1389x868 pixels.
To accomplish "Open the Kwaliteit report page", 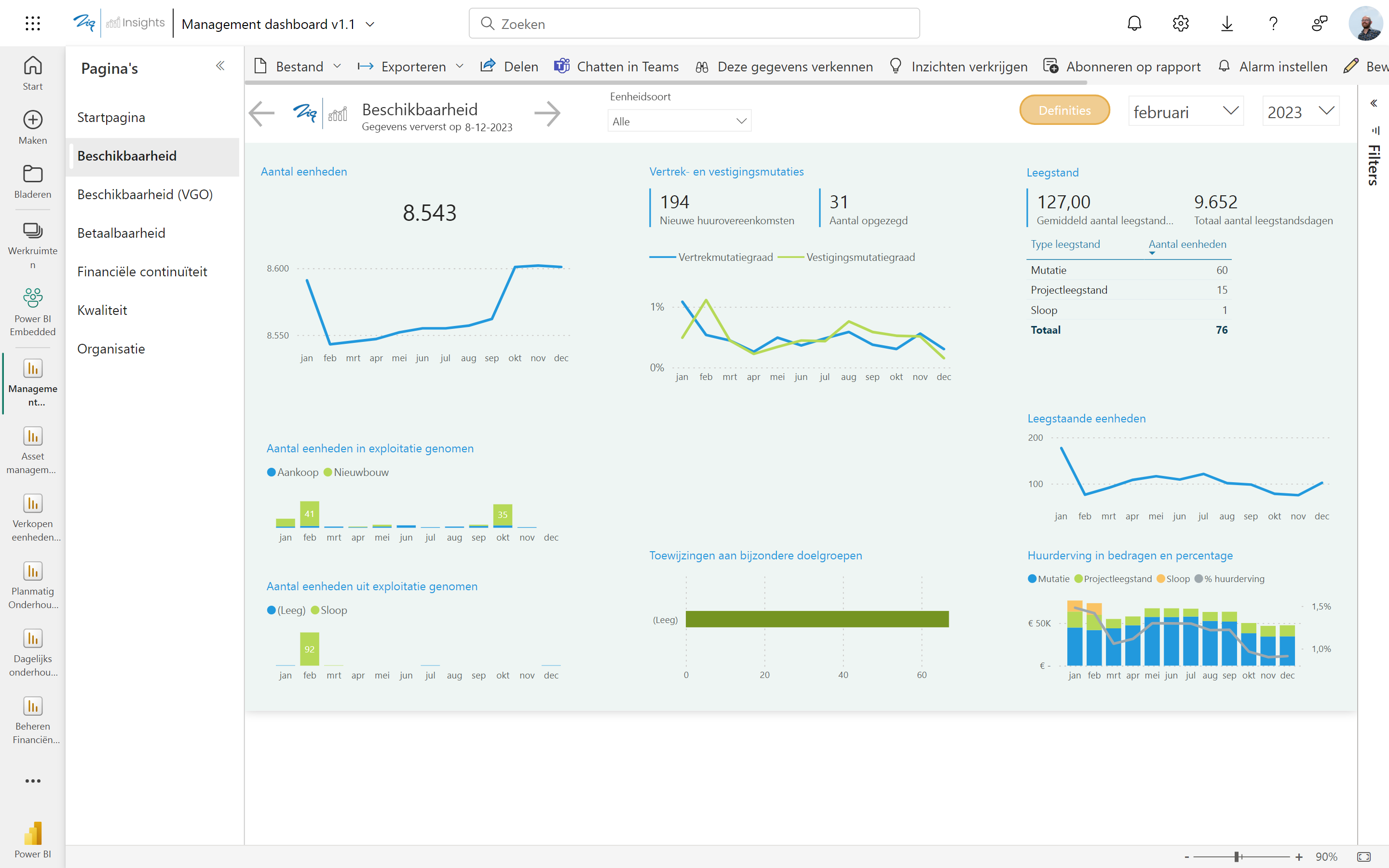I will point(102,310).
